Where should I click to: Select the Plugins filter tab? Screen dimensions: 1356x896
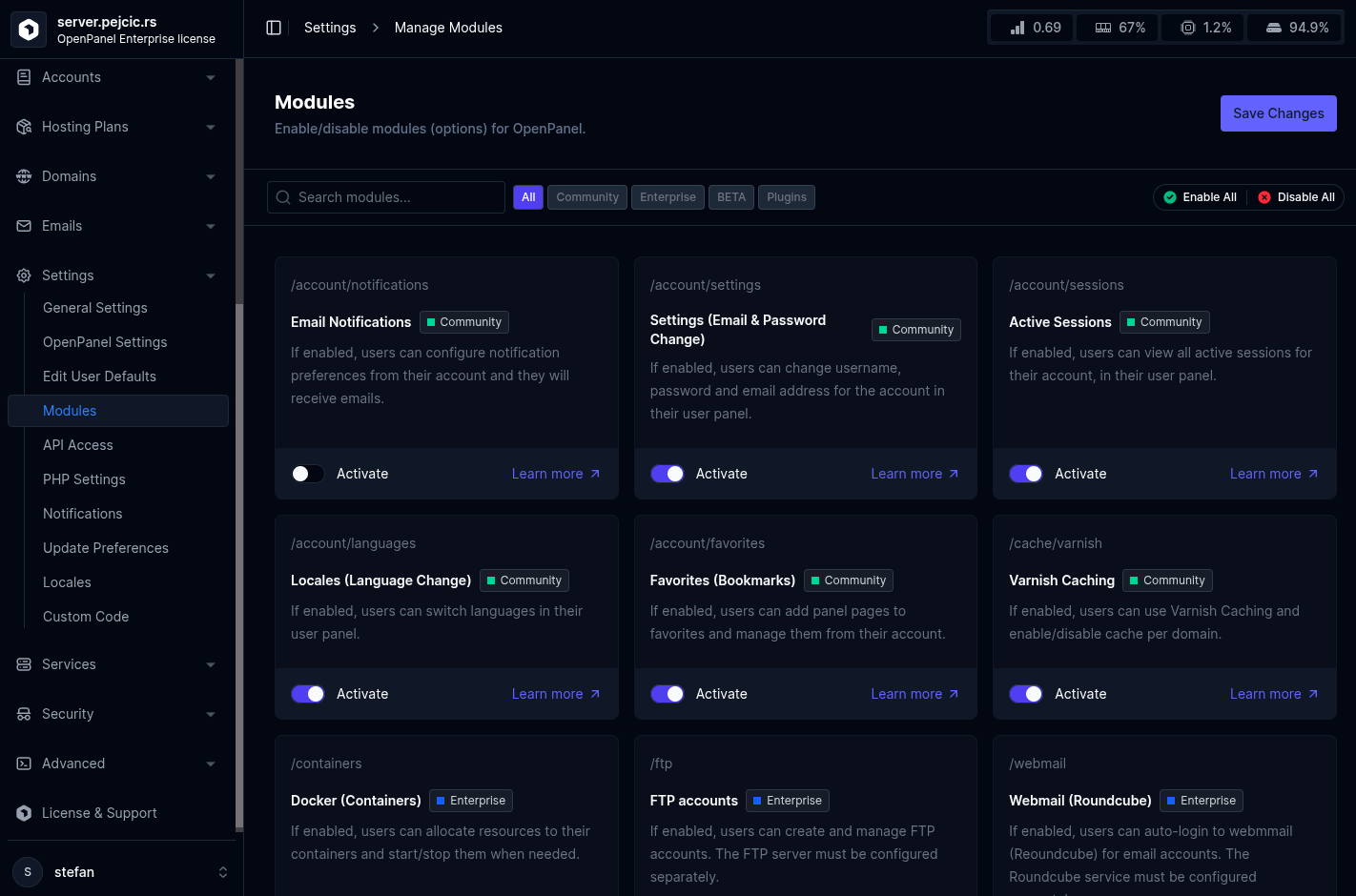tap(787, 197)
